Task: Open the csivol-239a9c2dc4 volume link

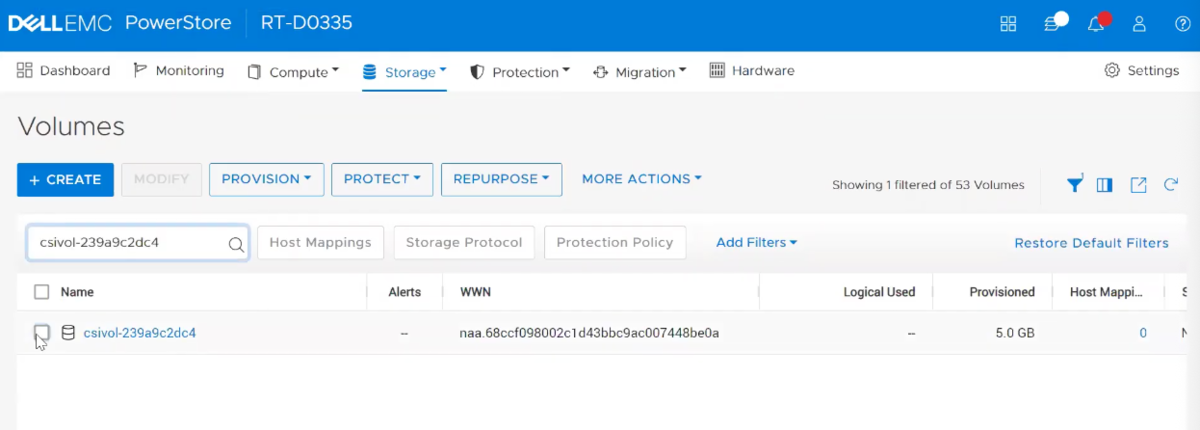Action: (x=140, y=333)
